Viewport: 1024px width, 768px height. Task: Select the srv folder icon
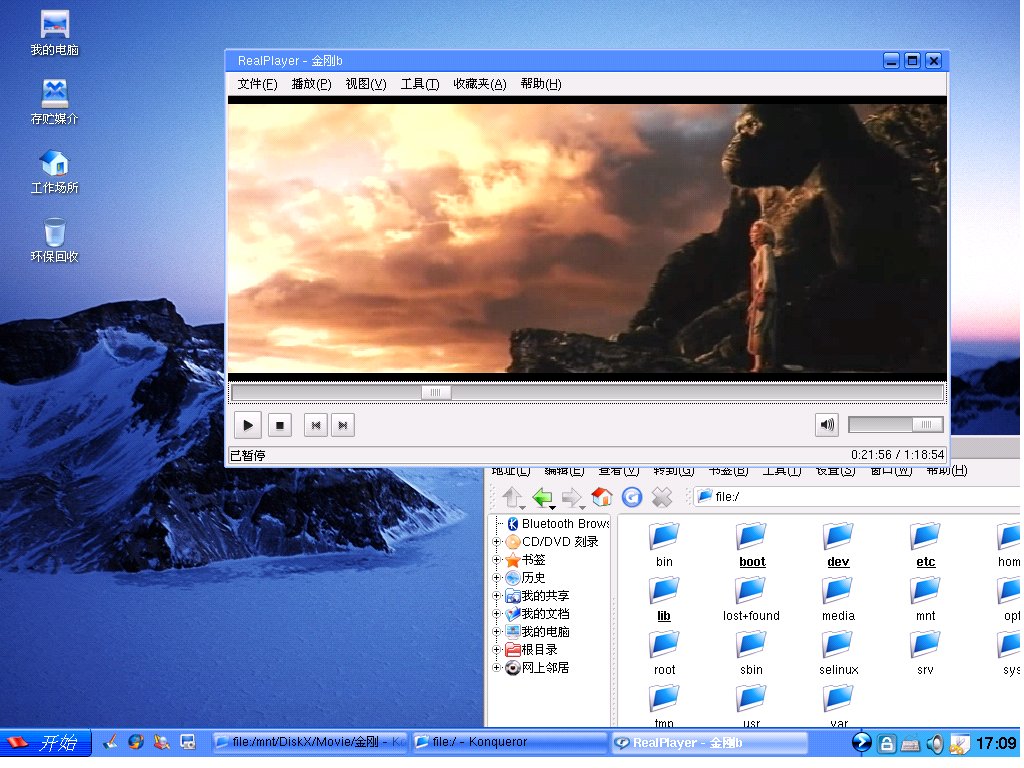[925, 645]
